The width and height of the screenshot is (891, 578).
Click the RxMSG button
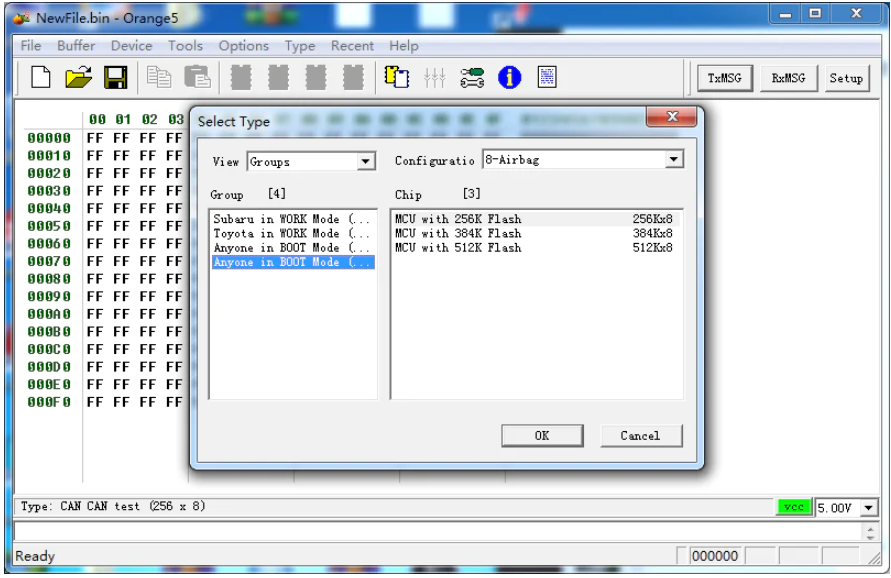(788, 78)
